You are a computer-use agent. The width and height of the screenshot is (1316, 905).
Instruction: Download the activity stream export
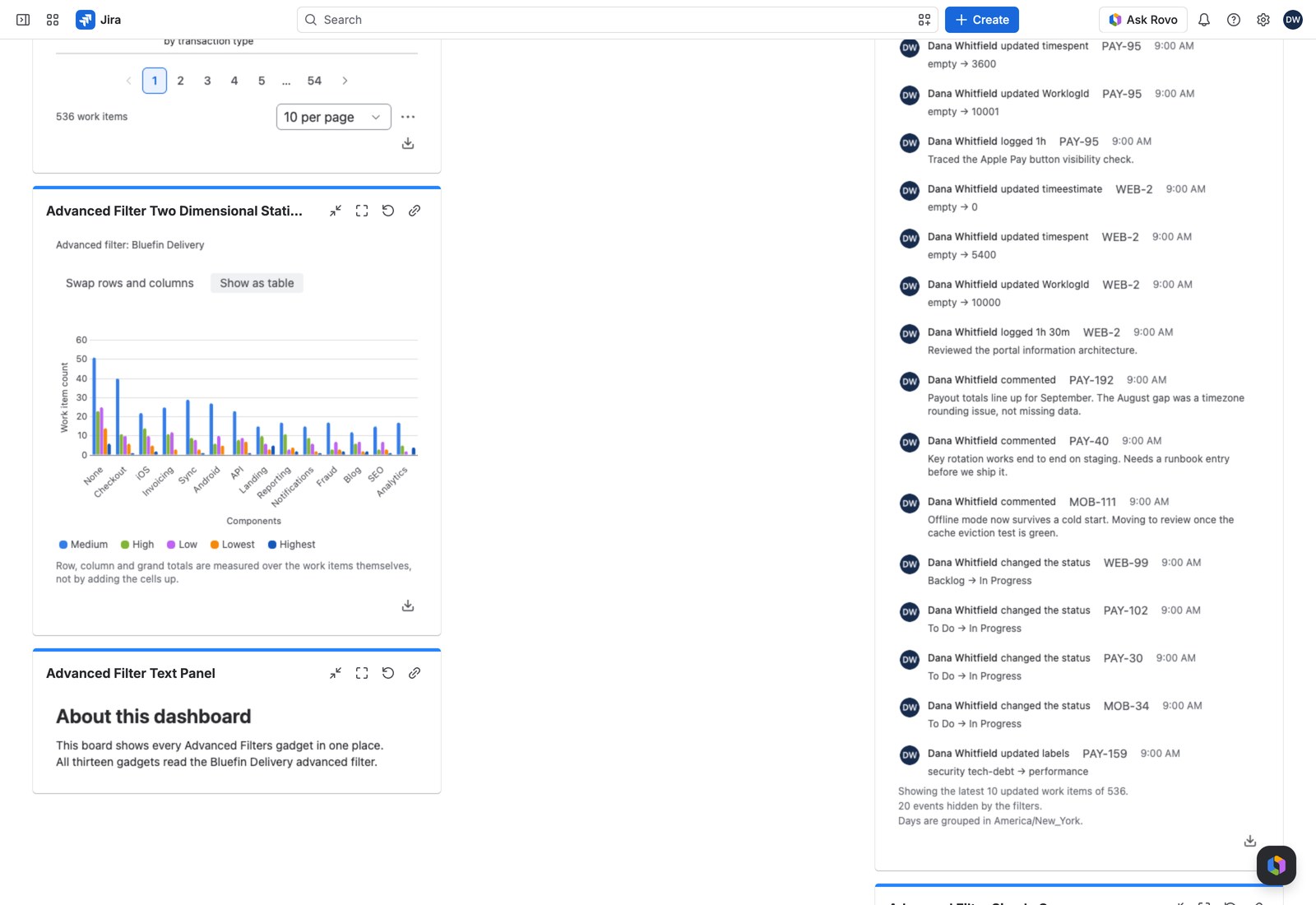pyautogui.click(x=1250, y=841)
